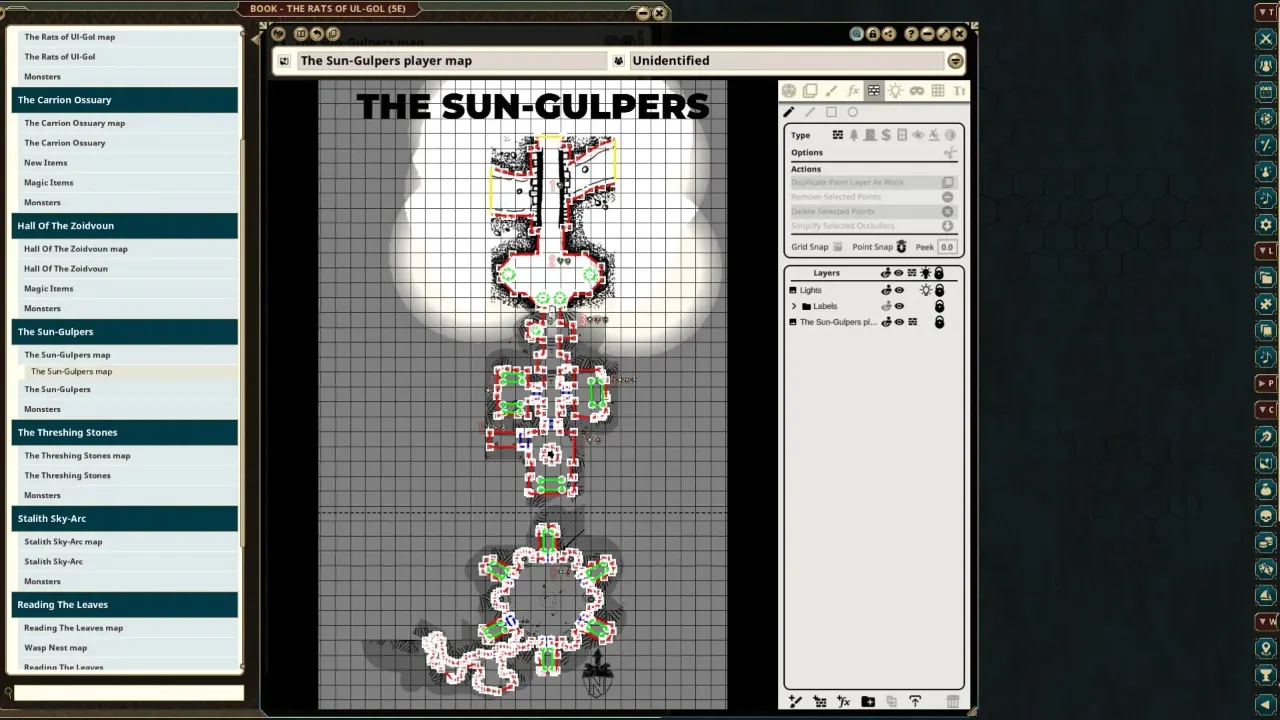The height and width of the screenshot is (720, 1280).
Task: Open The Threshing Stones map link
Action: [x=77, y=456]
